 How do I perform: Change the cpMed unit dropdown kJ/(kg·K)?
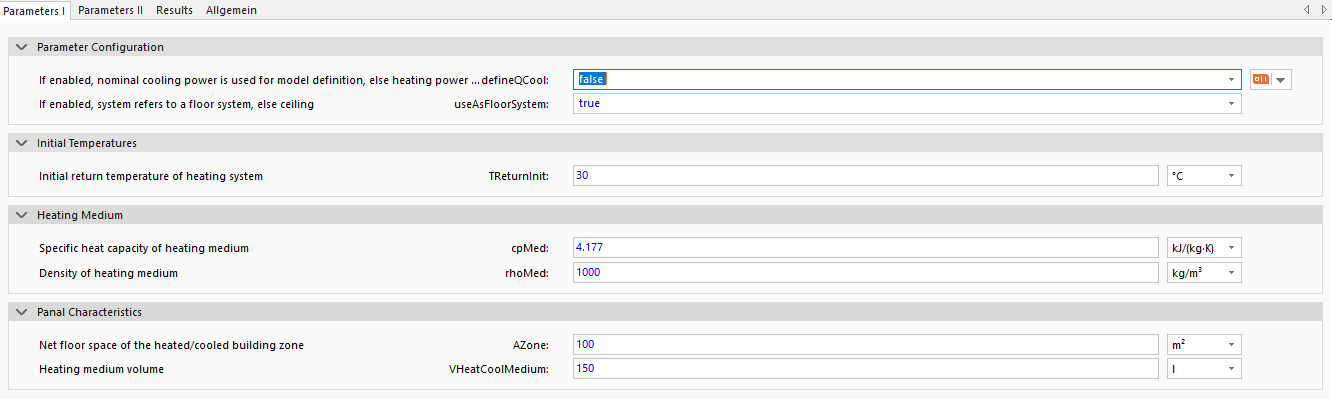(1205, 248)
